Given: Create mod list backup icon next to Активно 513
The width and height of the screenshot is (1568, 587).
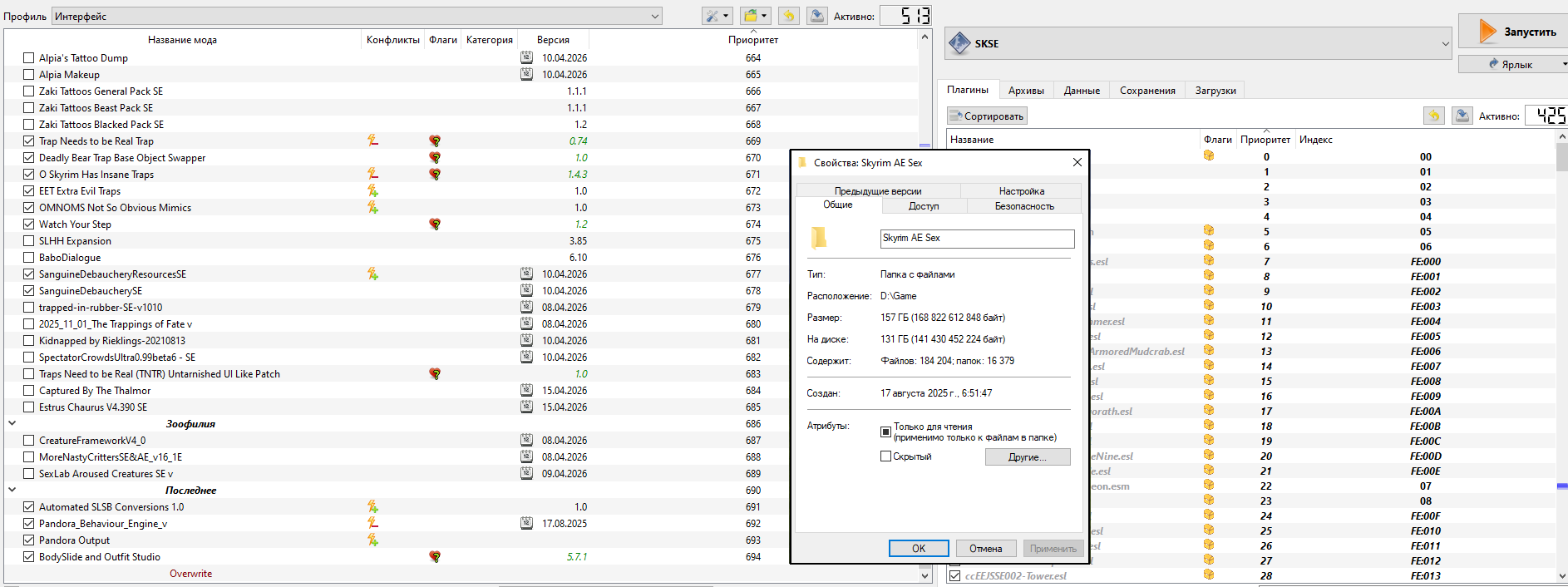Looking at the screenshot, I should coord(817,16).
